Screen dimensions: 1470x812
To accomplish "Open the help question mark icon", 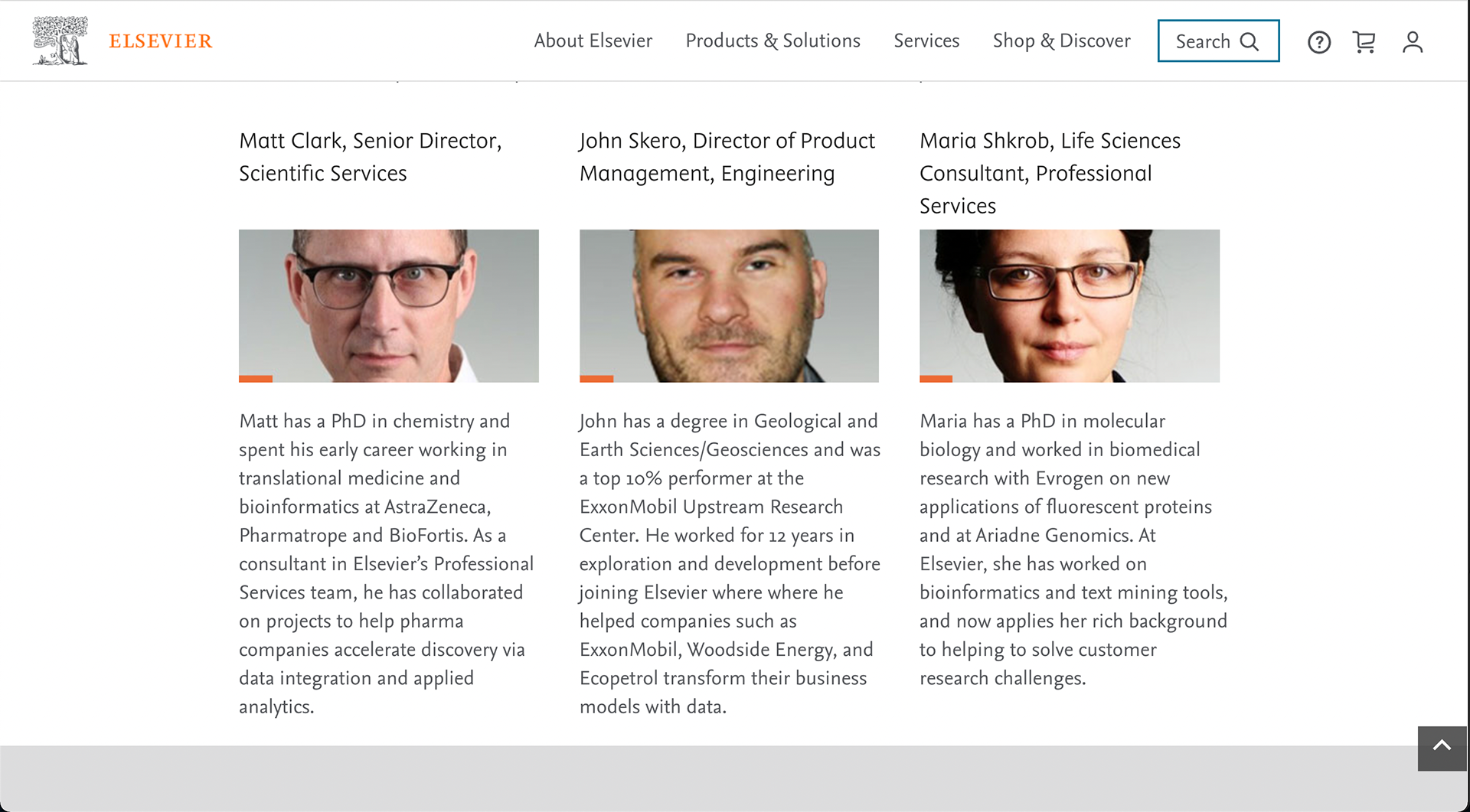I will click(x=1318, y=42).
